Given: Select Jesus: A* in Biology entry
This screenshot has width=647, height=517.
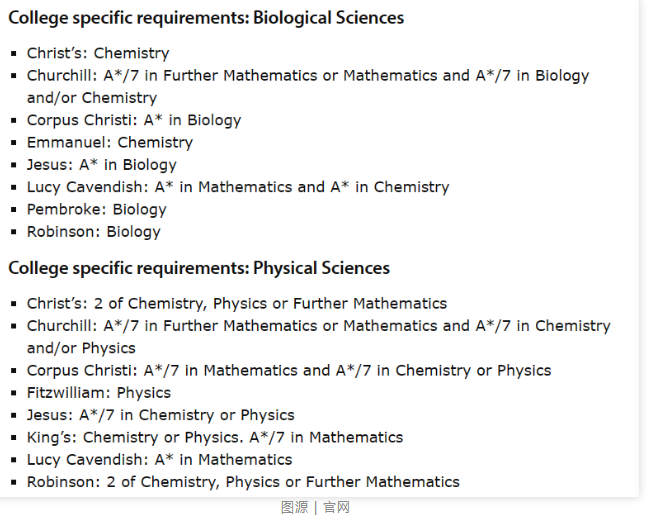Looking at the screenshot, I should pos(102,165).
